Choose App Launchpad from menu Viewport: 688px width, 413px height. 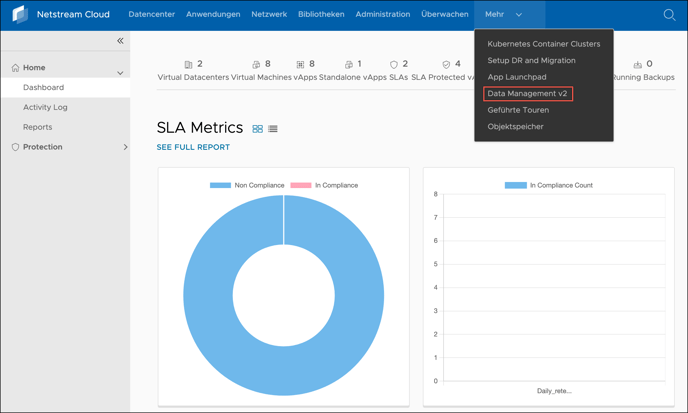517,77
